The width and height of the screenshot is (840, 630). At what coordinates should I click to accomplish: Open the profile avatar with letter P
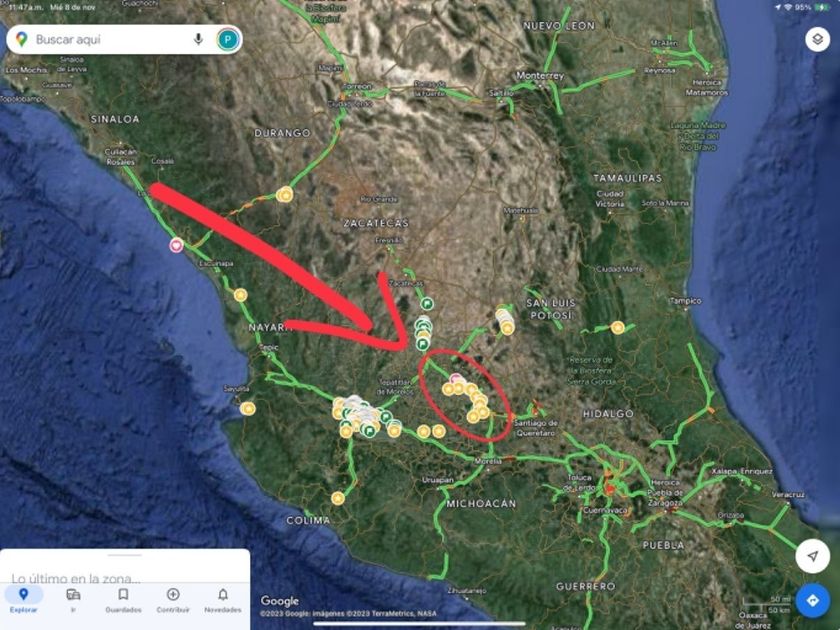[x=228, y=39]
